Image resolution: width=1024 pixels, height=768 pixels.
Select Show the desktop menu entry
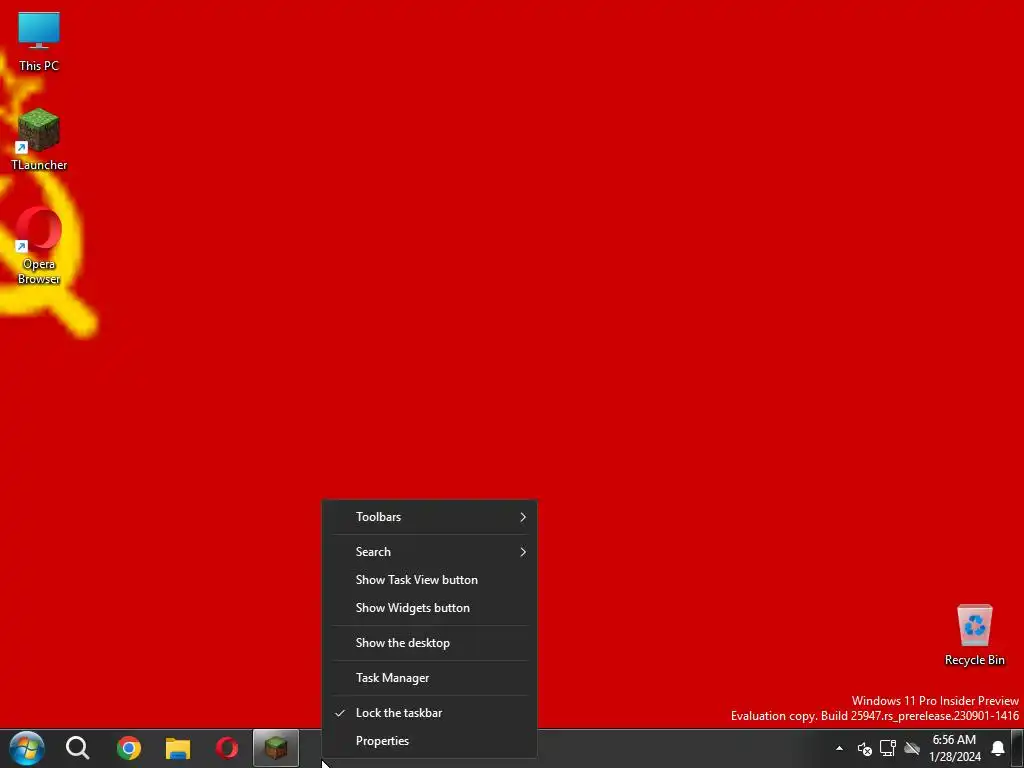[430, 643]
